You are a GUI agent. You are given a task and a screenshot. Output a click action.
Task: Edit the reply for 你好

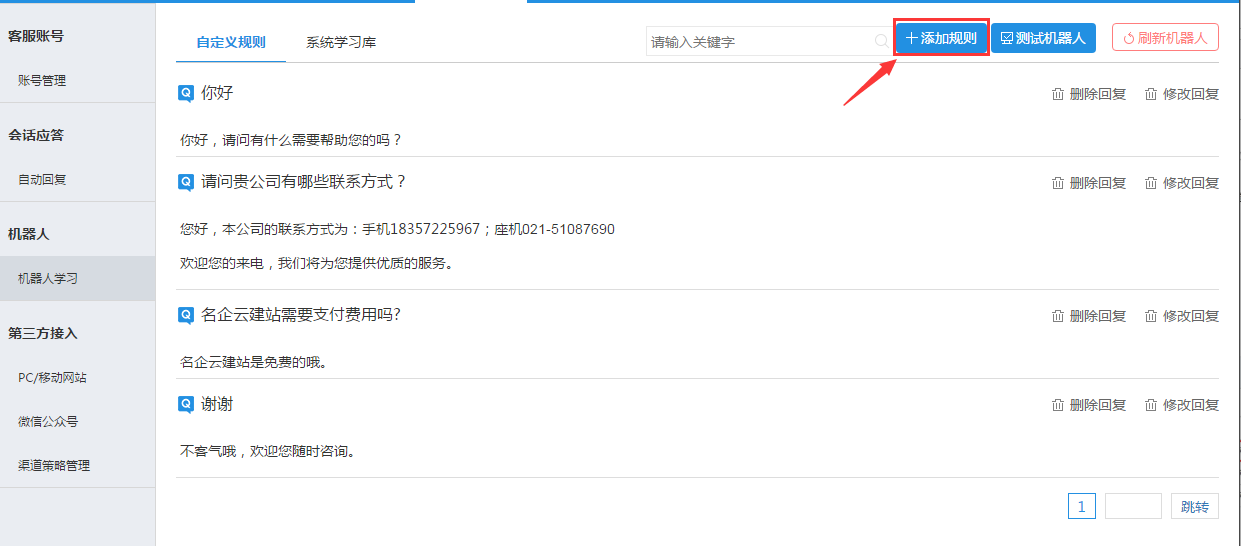(1181, 94)
